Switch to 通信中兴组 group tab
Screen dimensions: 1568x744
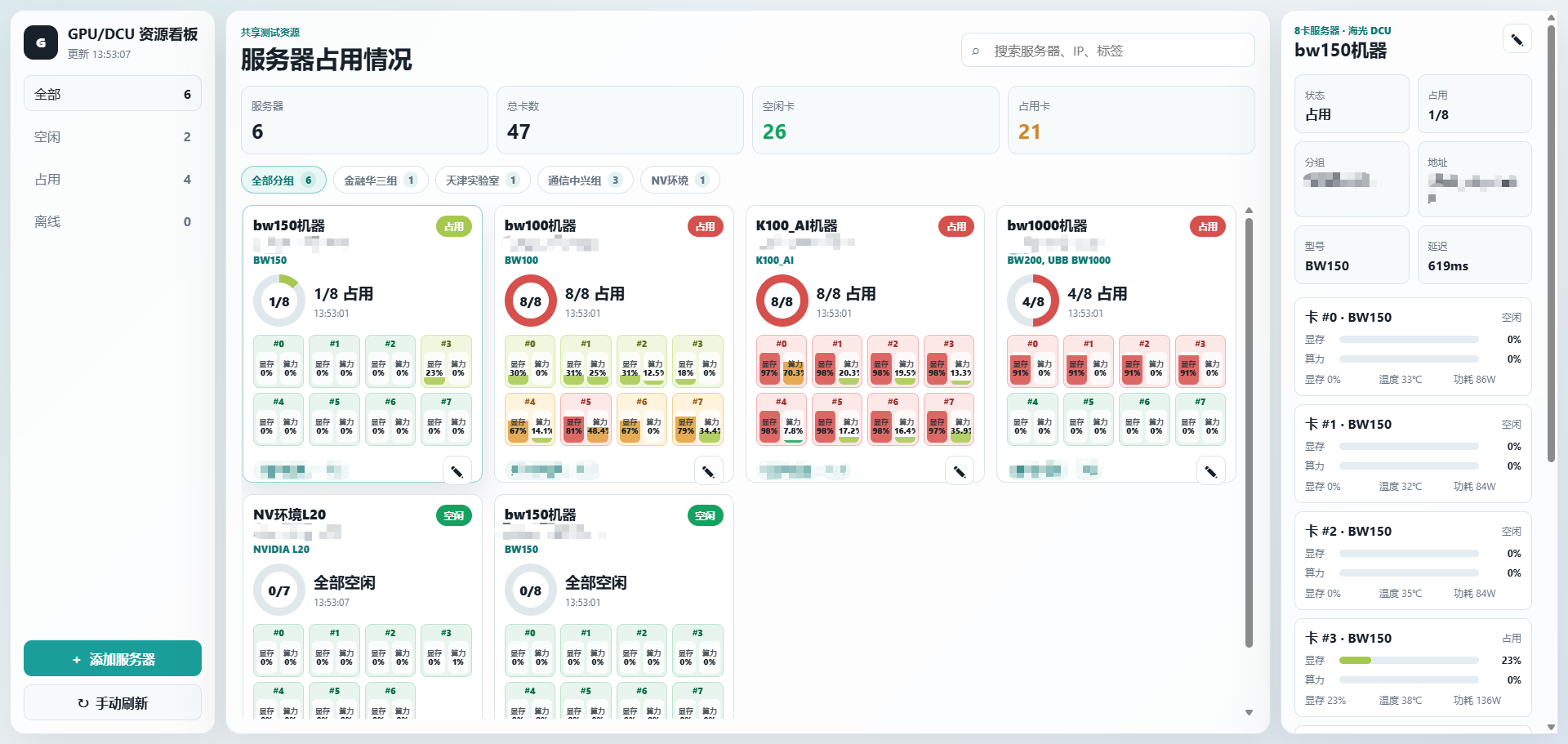point(585,180)
